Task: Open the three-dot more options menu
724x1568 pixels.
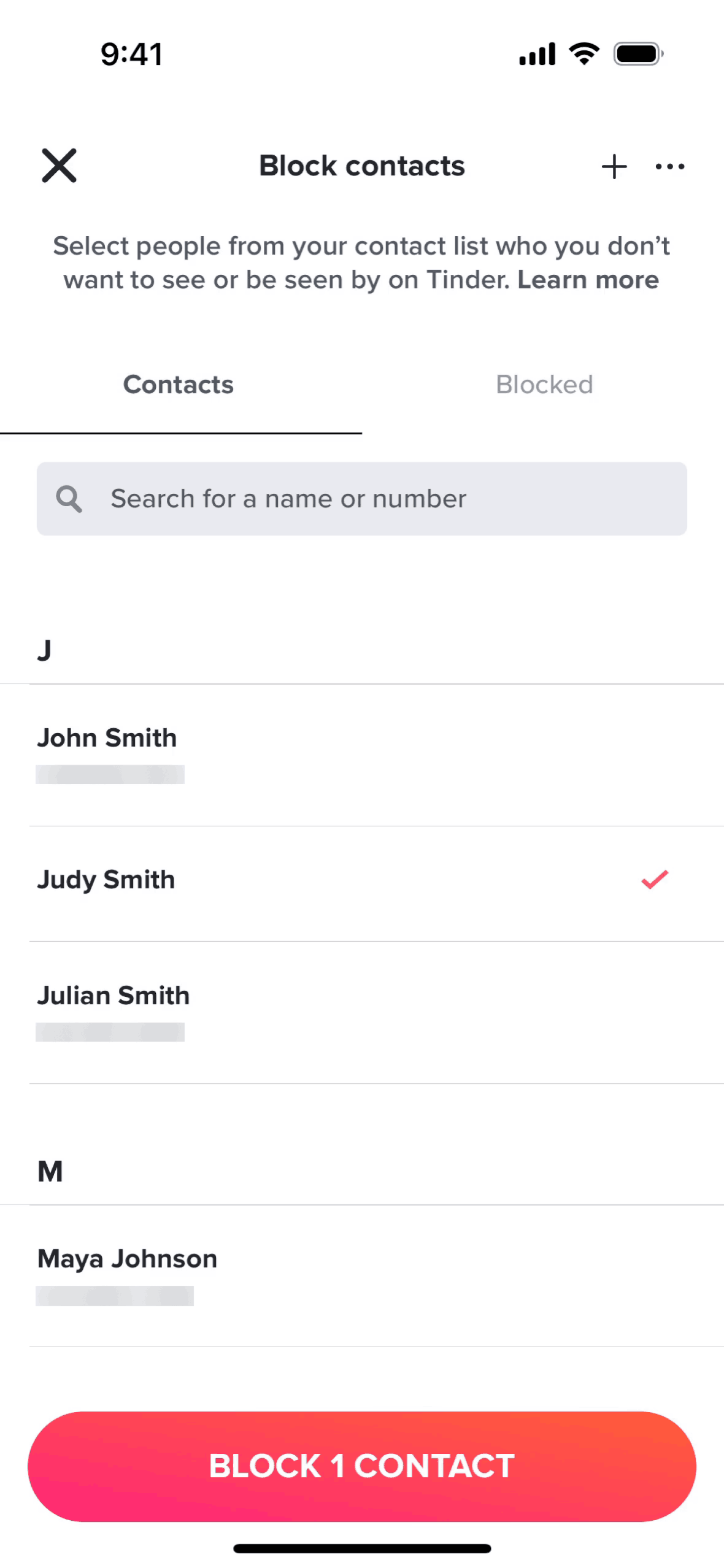Action: pyautogui.click(x=669, y=166)
